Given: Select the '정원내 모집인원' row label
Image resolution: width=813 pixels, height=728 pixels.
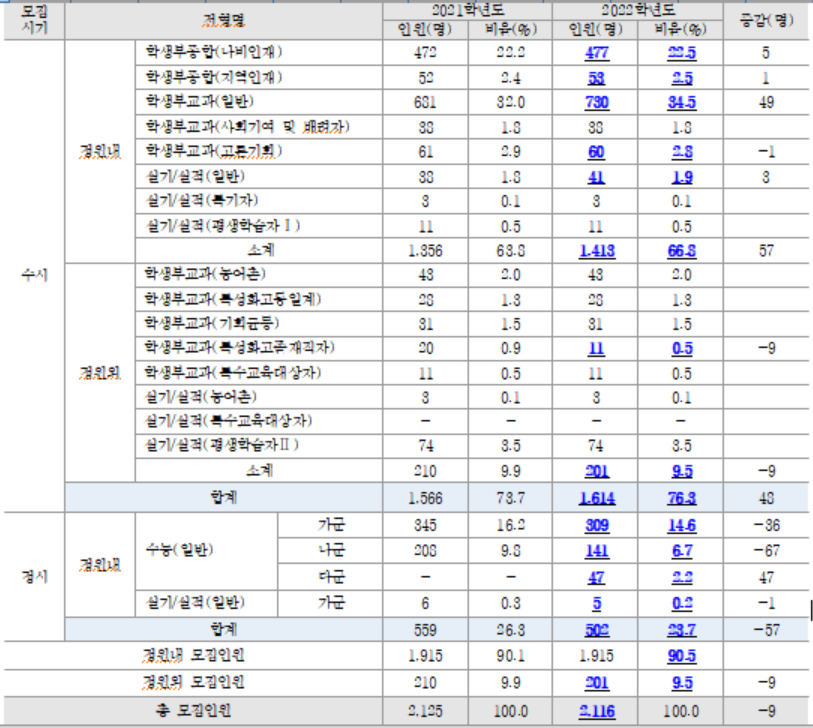Looking at the screenshot, I should coord(193,655).
